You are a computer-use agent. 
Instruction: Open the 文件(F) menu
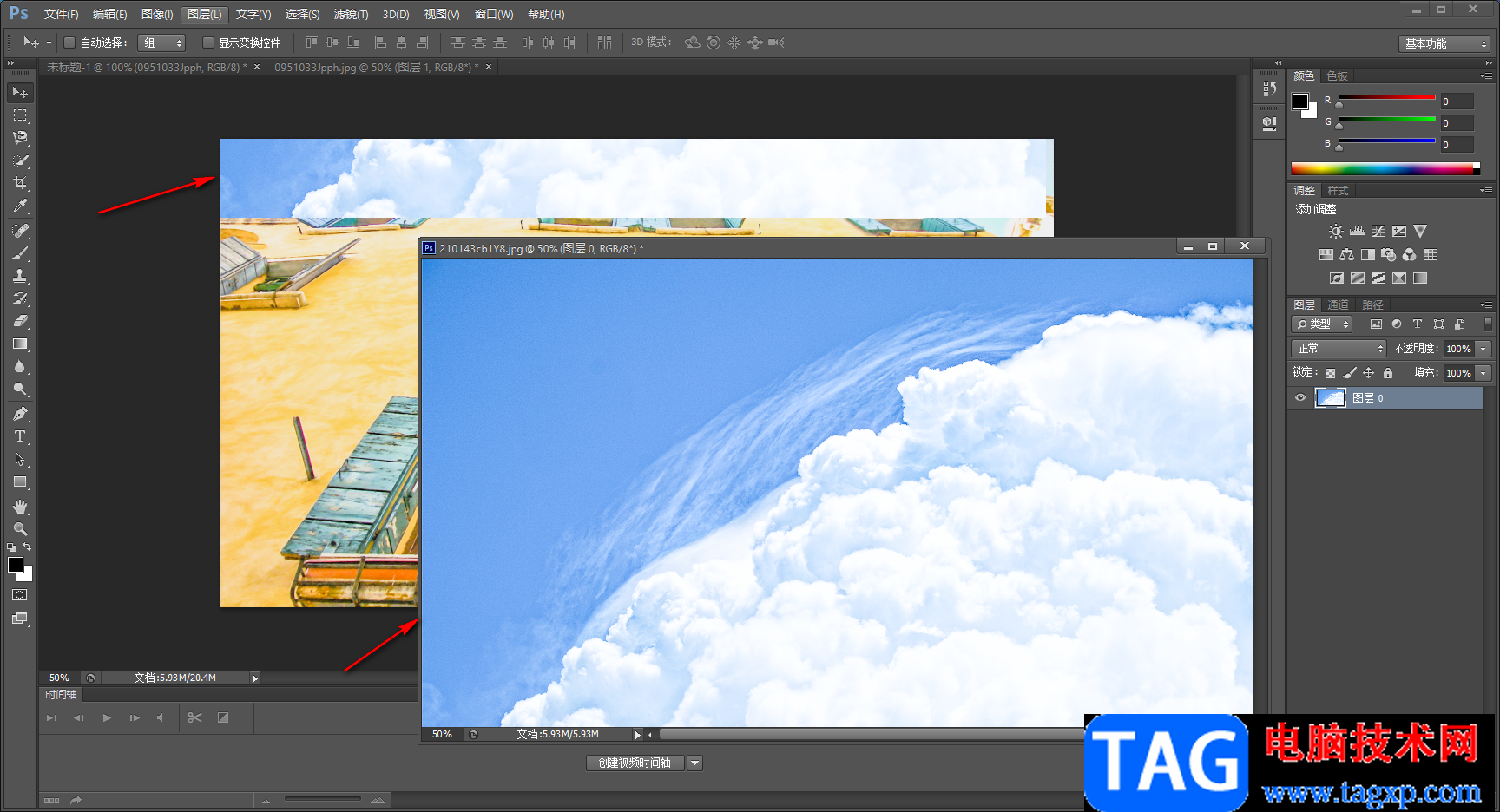(x=61, y=14)
